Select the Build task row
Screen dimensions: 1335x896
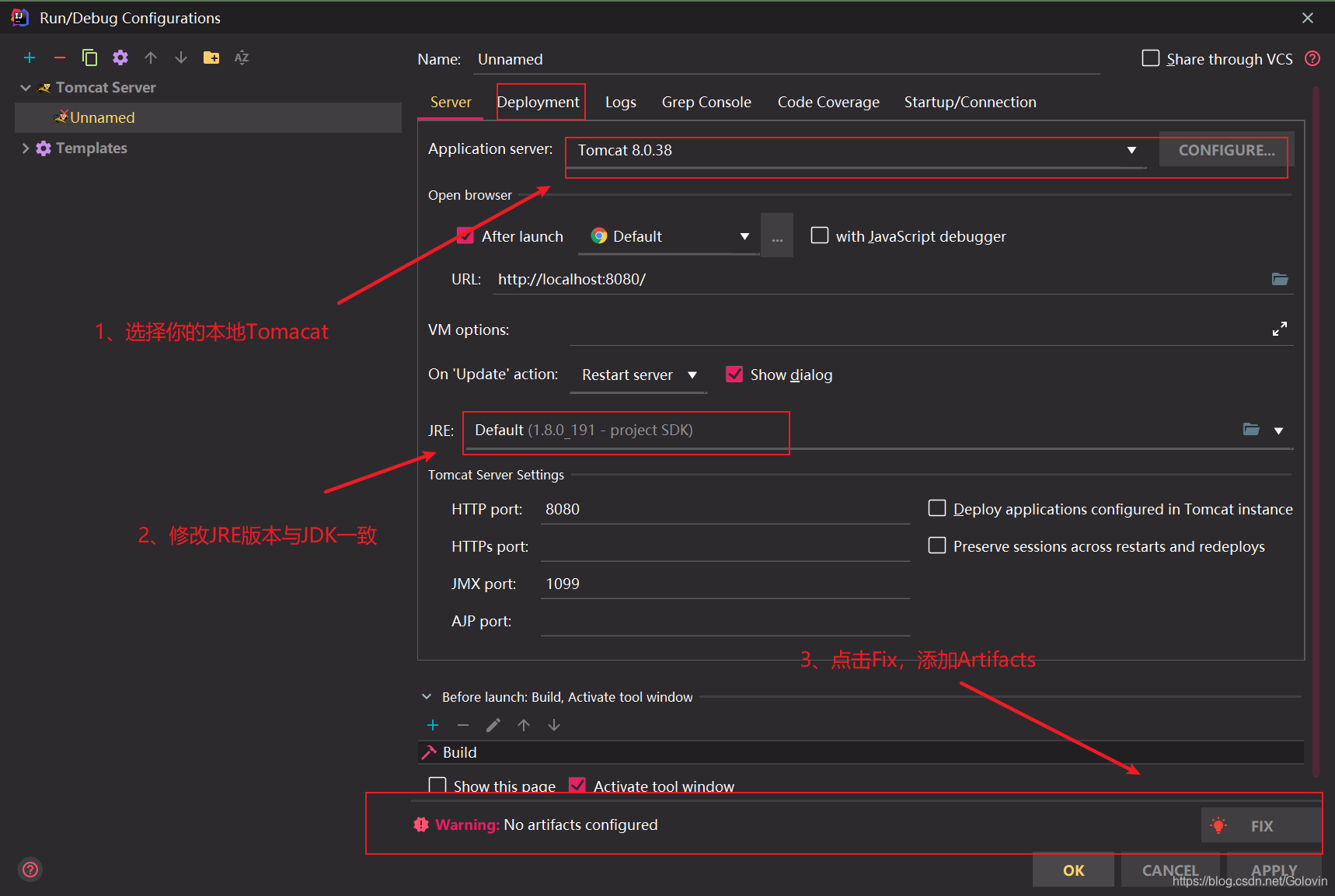(861, 752)
